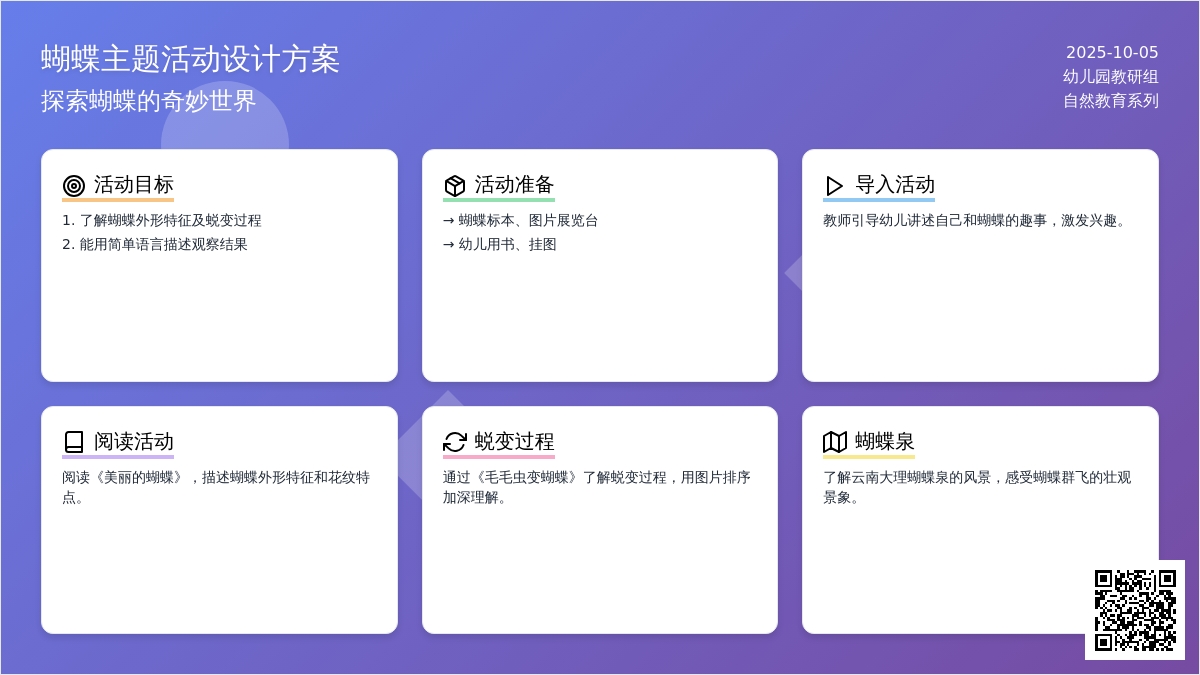Screen dimensions: 1200x675
Task: Click the 幼儿园教研组 label
Action: [1111, 77]
